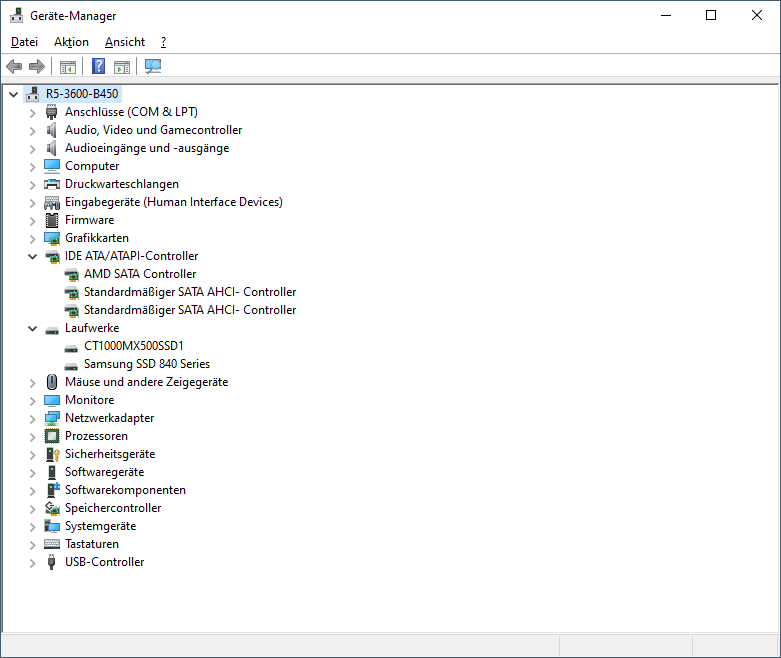Expand the Monitore category
Viewport: 781px width, 658px height.
[32, 401]
